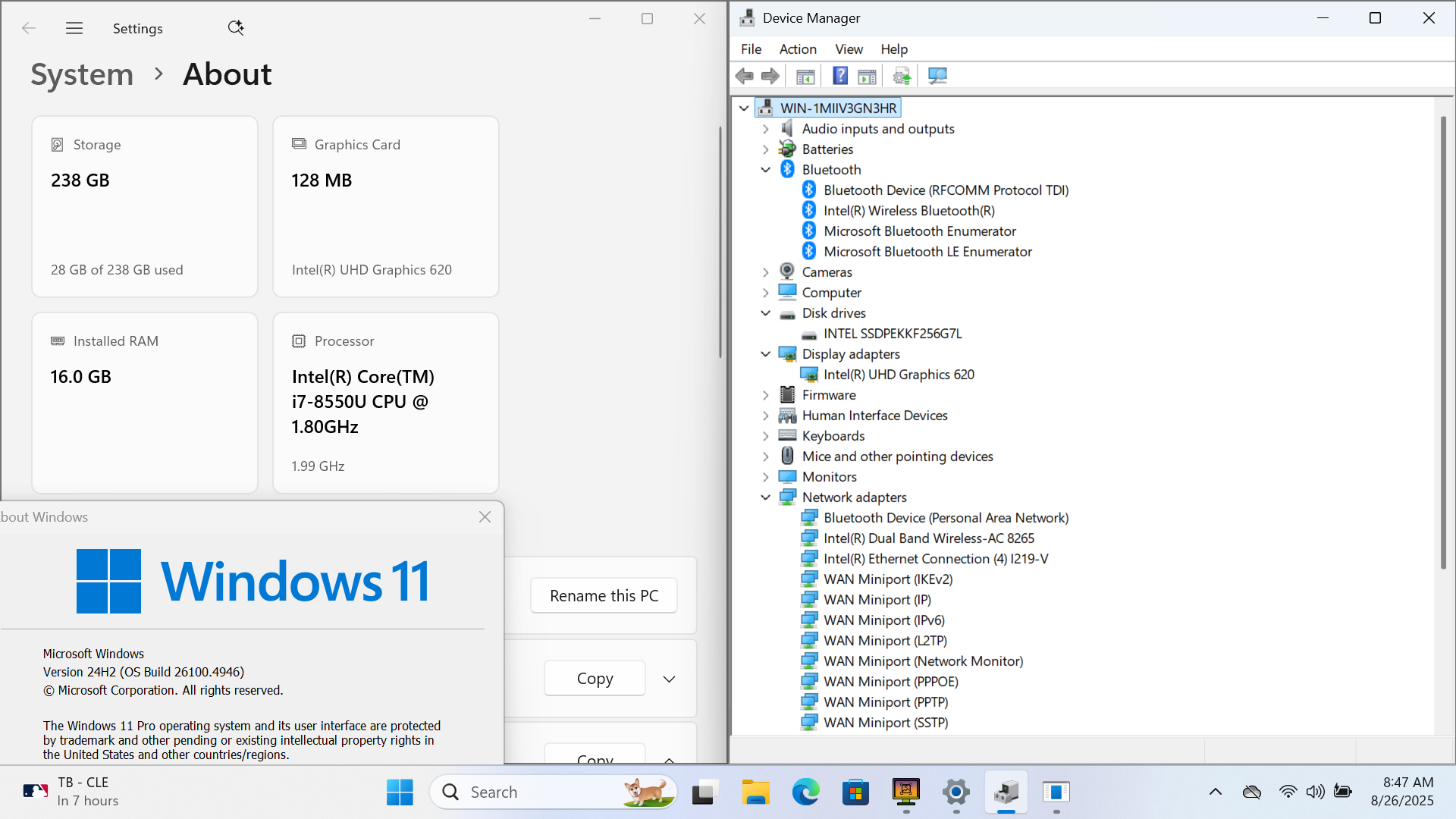Select Intel(R) Dual Band Wireless-AC 8265
The width and height of the screenshot is (1456, 819).
tap(929, 538)
